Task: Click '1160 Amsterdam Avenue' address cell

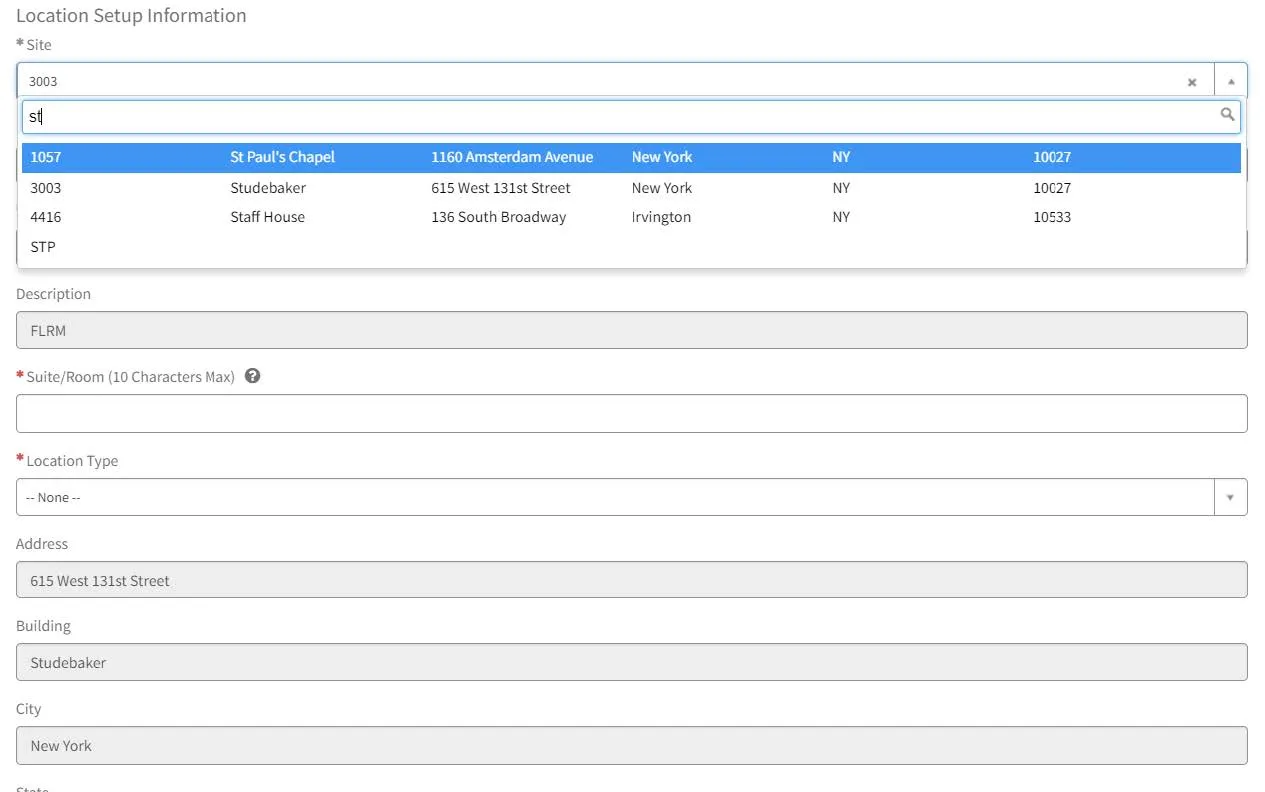Action: pyautogui.click(x=512, y=157)
